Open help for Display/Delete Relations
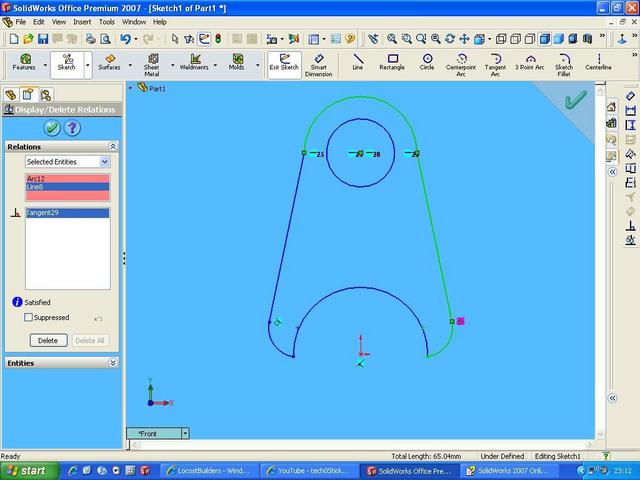This screenshot has height=480, width=640. (x=72, y=127)
